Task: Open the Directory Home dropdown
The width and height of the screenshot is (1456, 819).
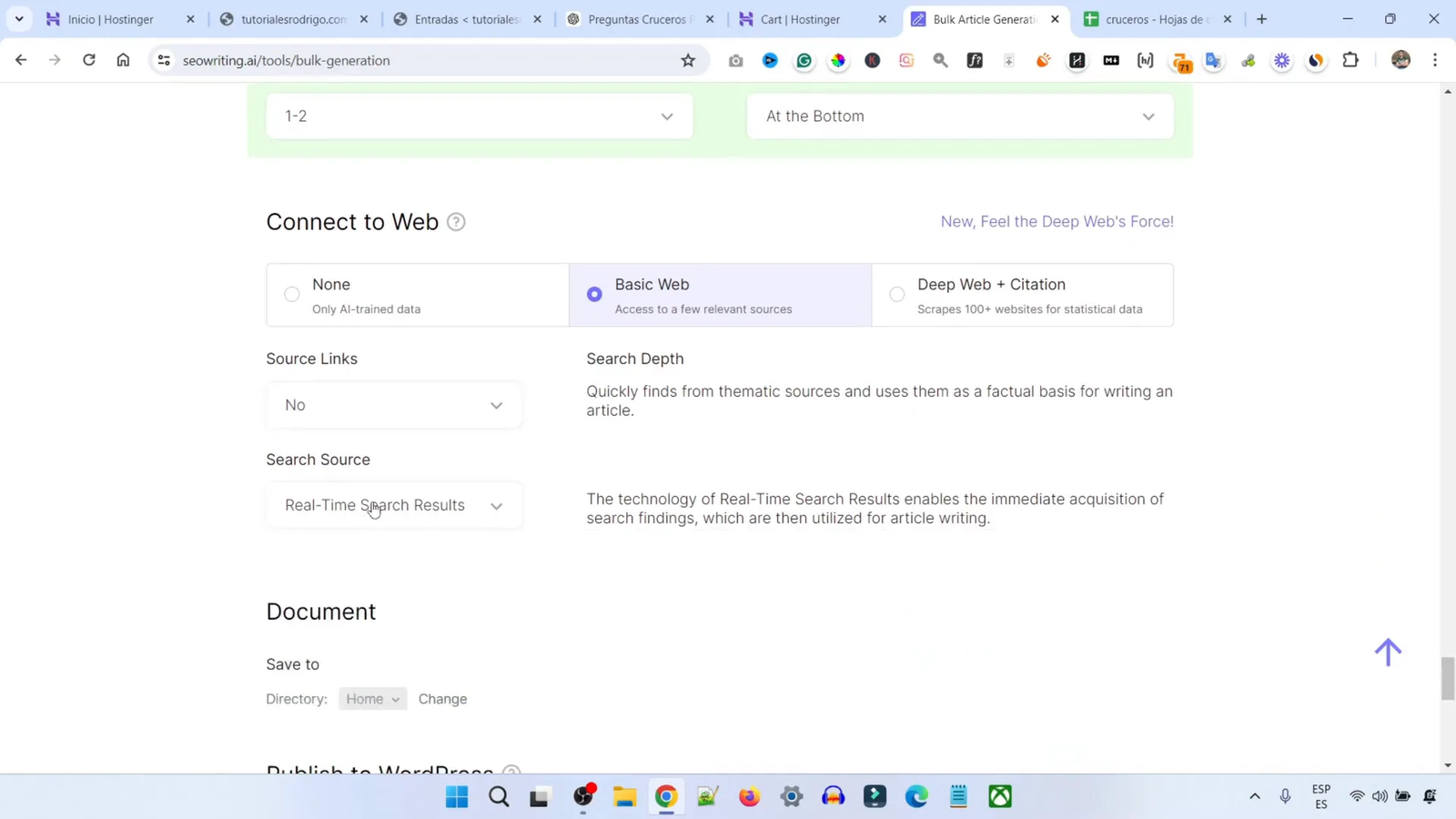Action: pyautogui.click(x=372, y=699)
